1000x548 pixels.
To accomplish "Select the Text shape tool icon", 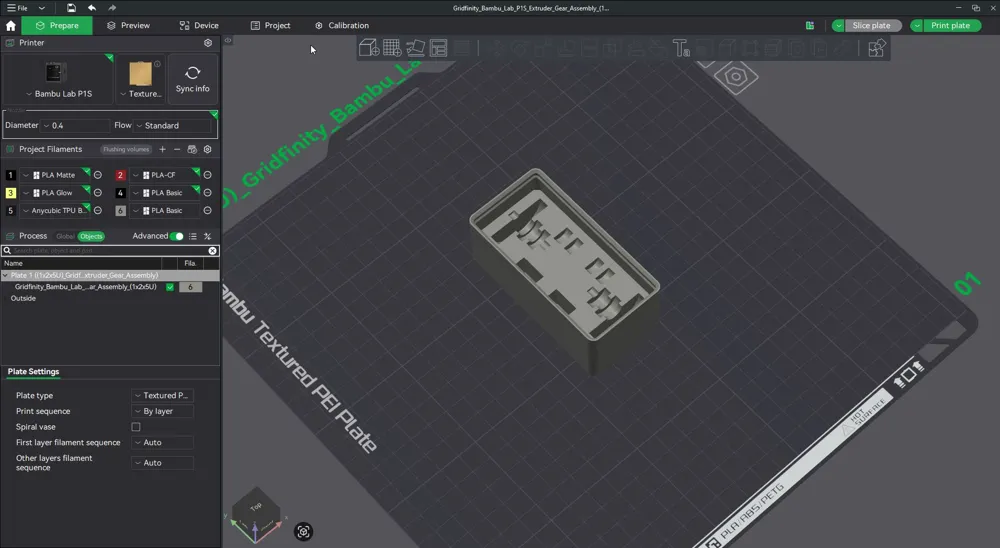I will point(680,48).
